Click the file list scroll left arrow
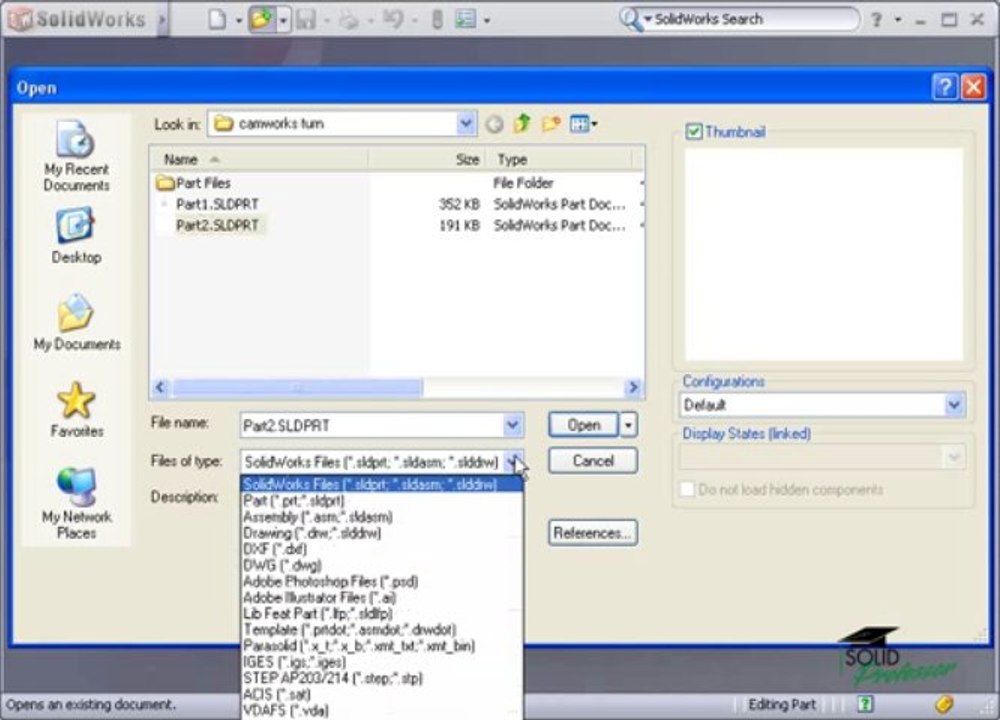 [160, 387]
